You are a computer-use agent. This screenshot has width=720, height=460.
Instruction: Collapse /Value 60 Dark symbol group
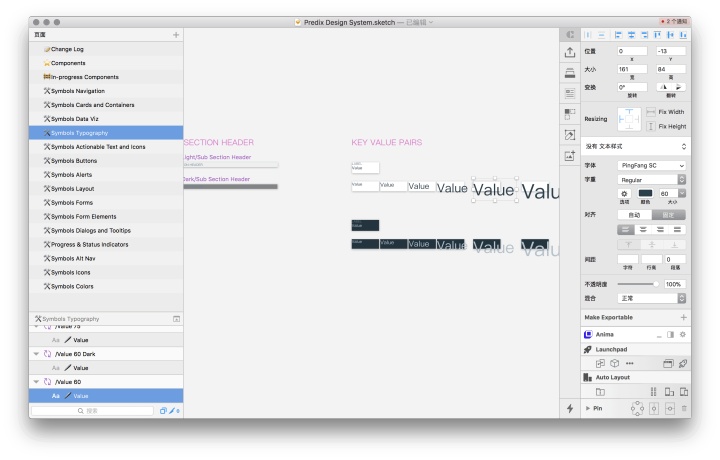[36, 354]
